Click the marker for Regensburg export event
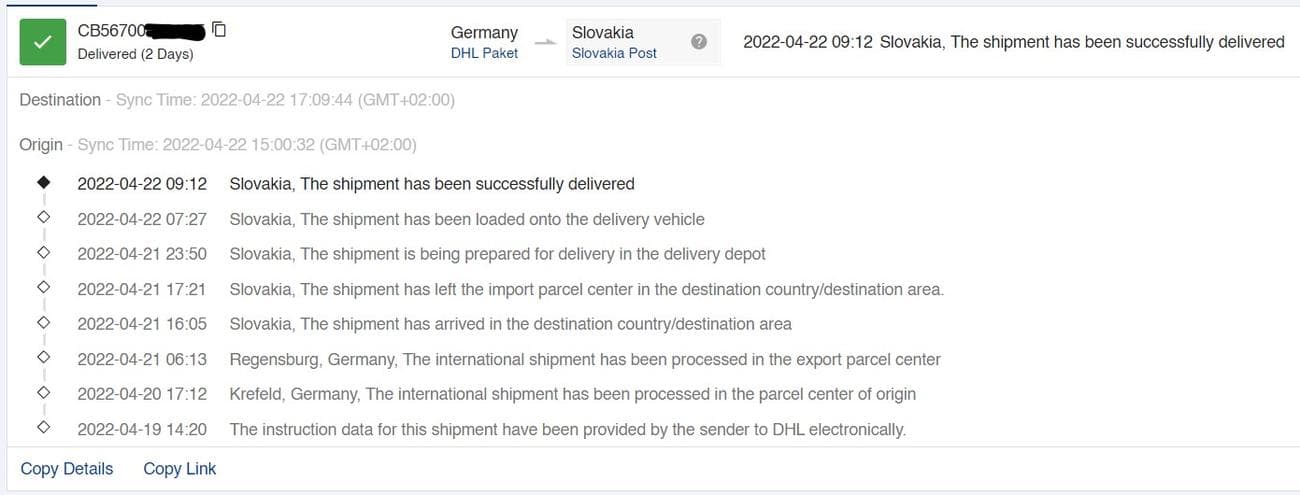 [x=43, y=359]
